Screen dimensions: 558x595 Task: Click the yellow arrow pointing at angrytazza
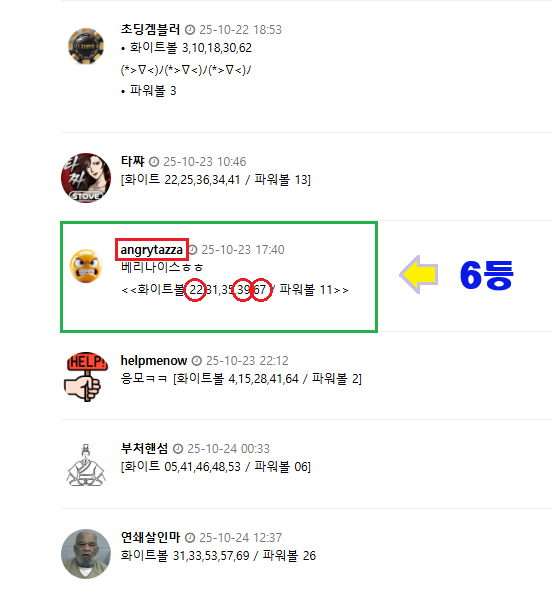point(419,274)
